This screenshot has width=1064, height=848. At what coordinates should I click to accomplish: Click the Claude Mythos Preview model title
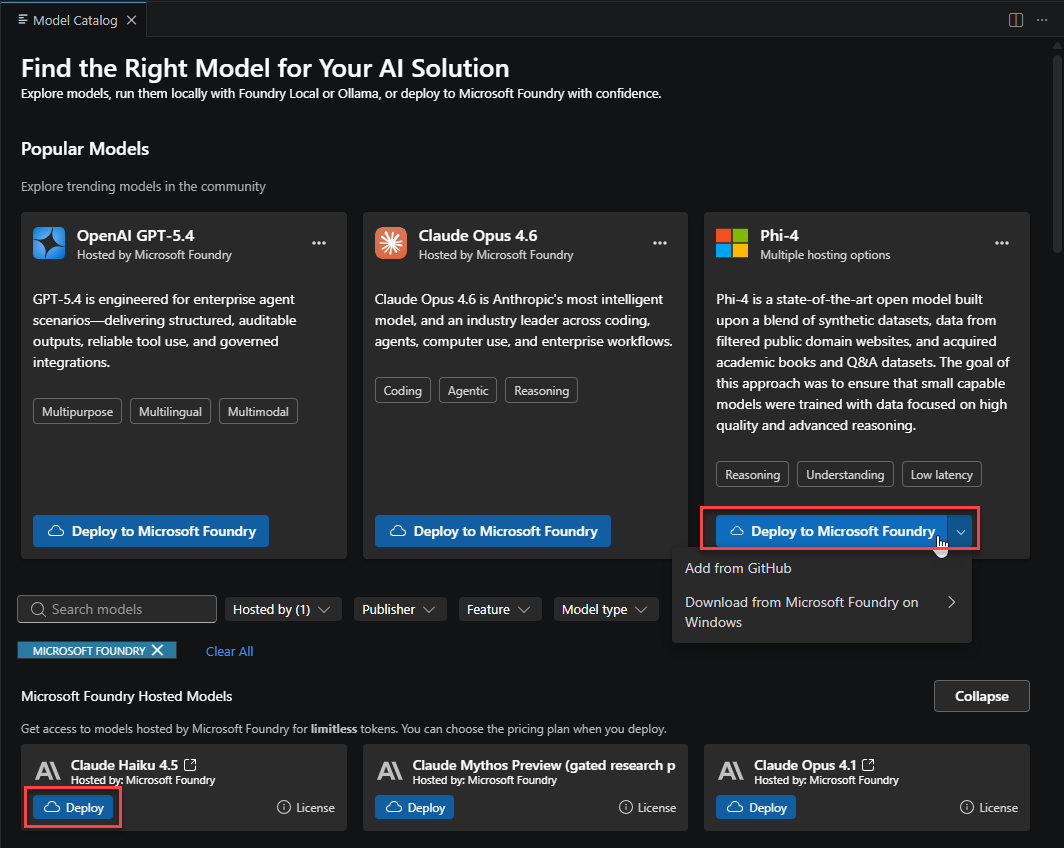tap(544, 765)
